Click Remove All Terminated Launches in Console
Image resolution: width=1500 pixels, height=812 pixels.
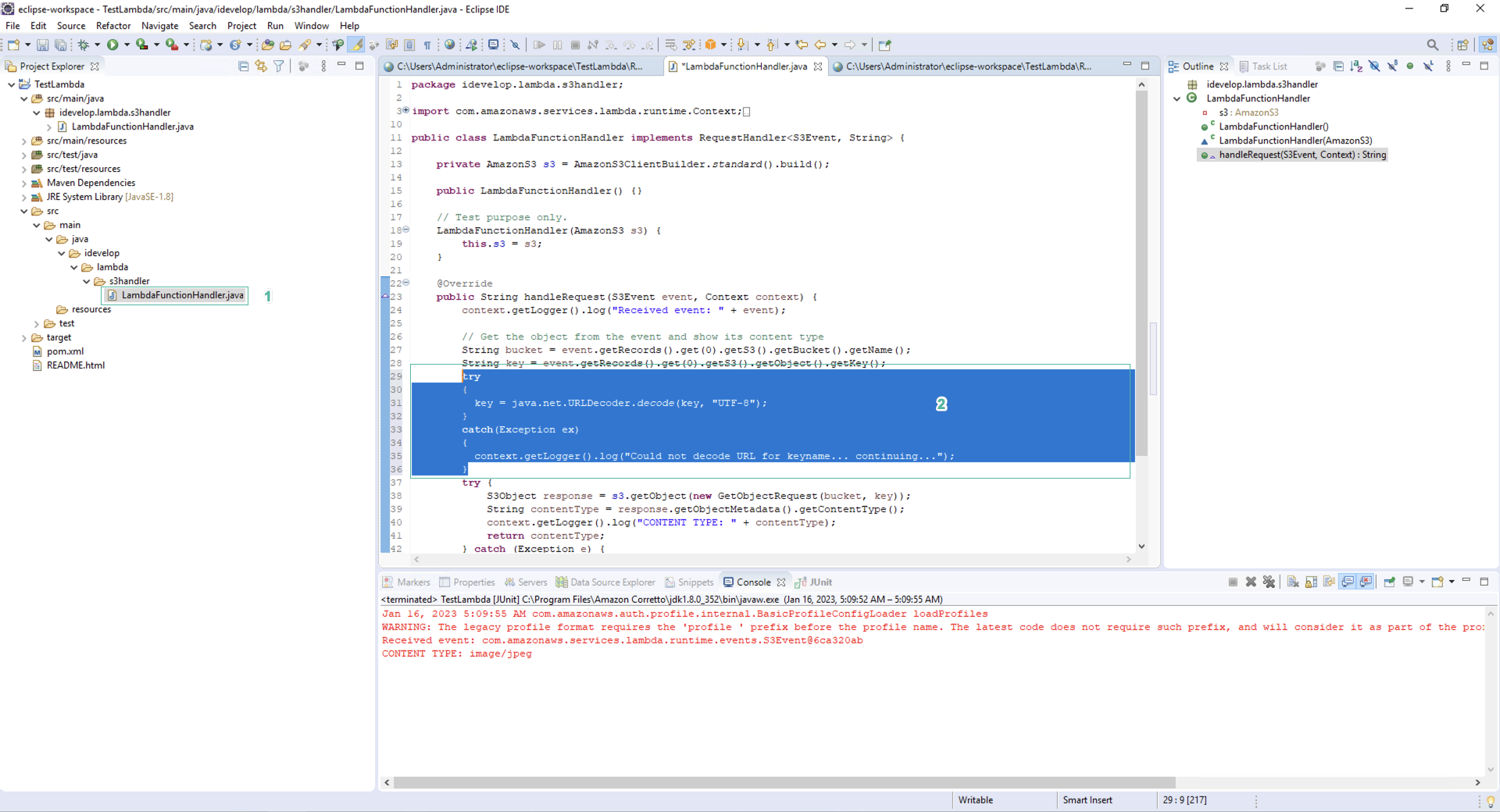1269,582
